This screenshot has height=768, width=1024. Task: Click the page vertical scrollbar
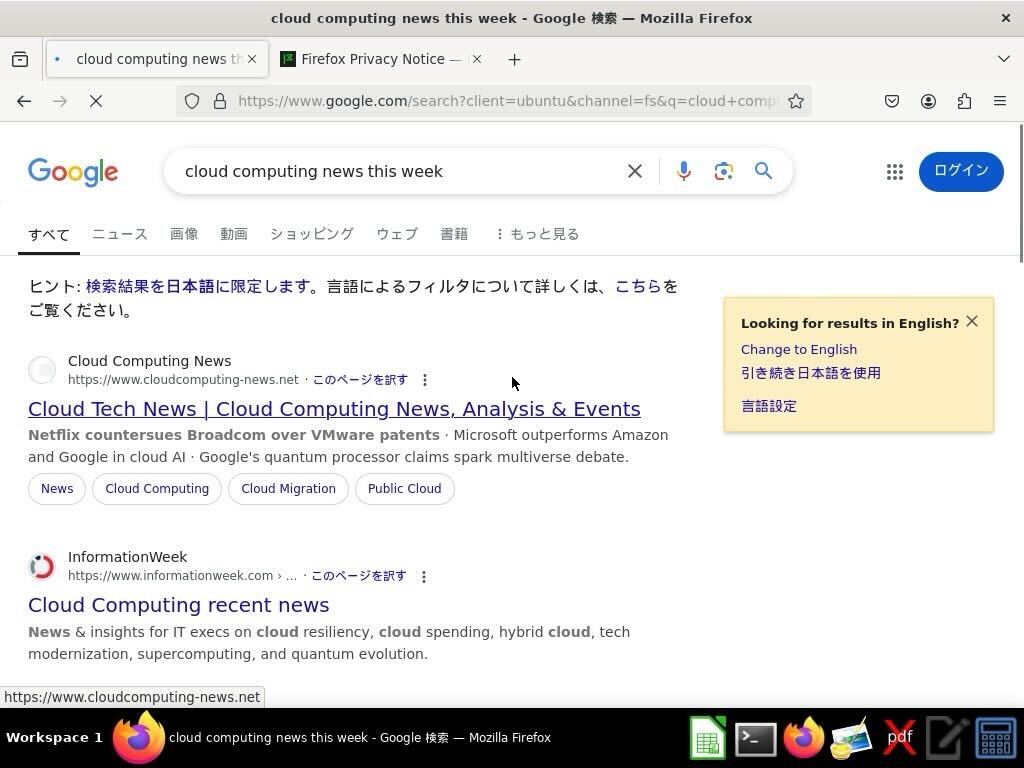point(1020,193)
